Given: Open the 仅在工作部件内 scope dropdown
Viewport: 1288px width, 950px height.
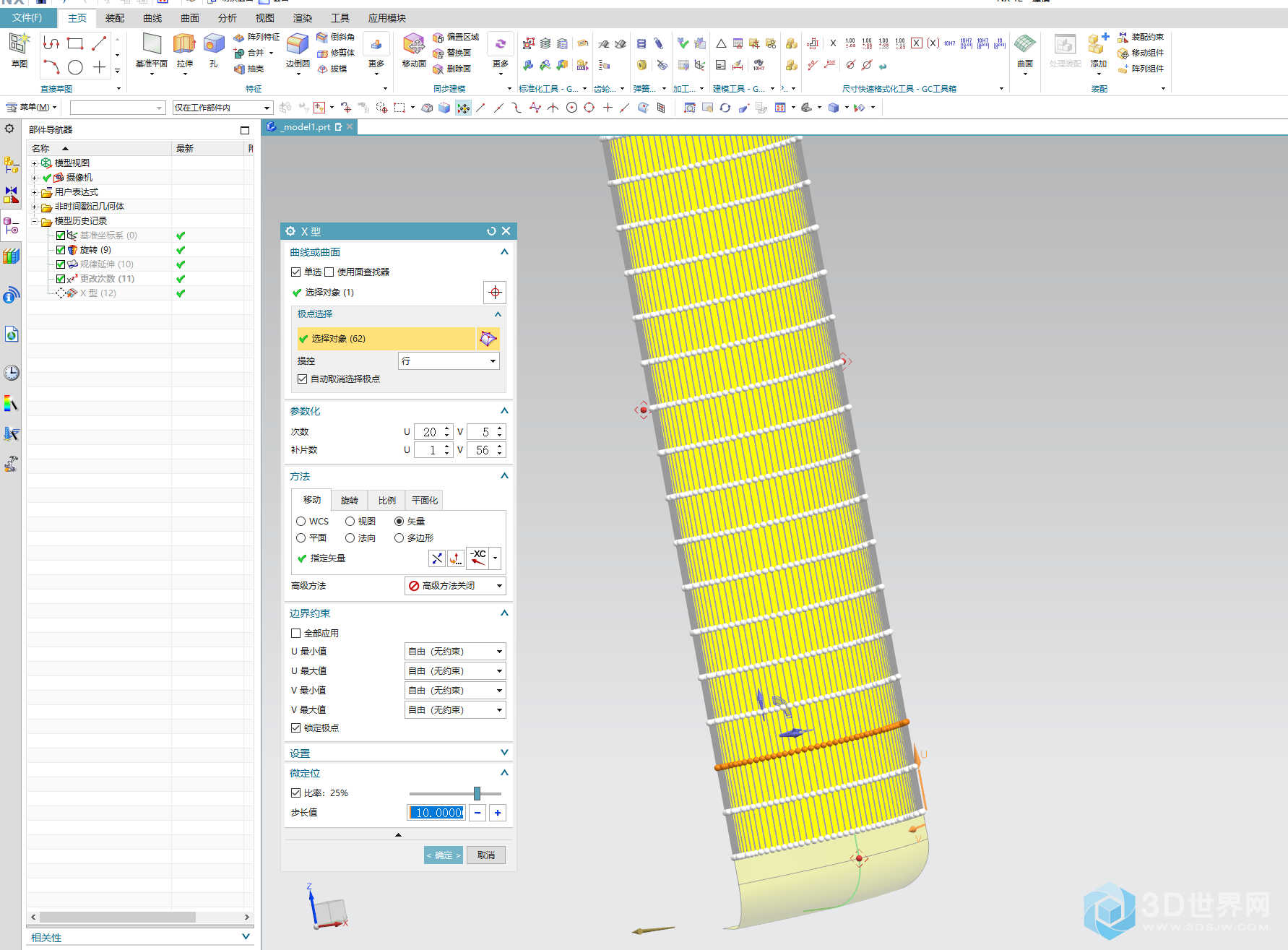Looking at the screenshot, I should click(222, 108).
